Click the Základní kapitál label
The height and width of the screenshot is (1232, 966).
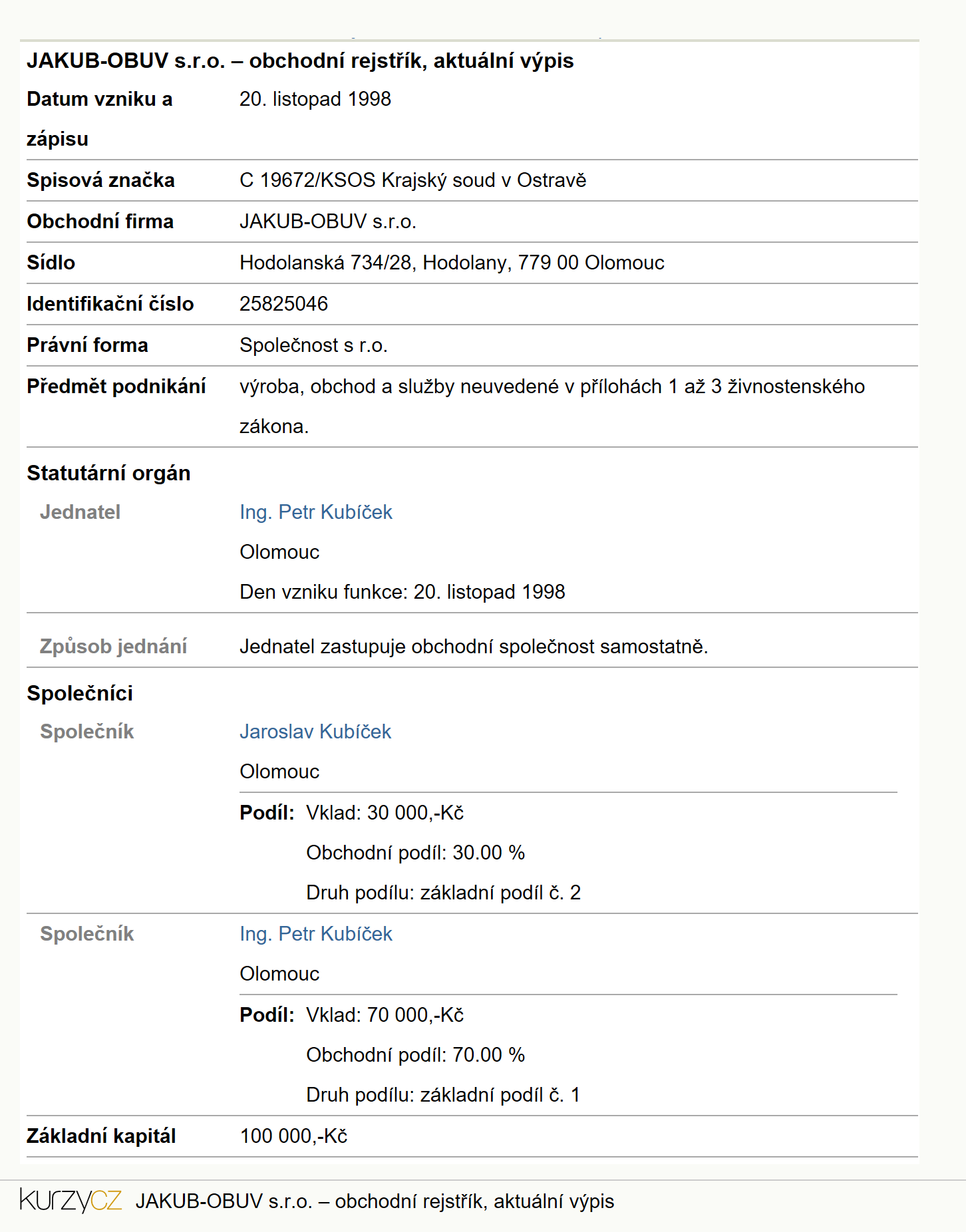101,1136
